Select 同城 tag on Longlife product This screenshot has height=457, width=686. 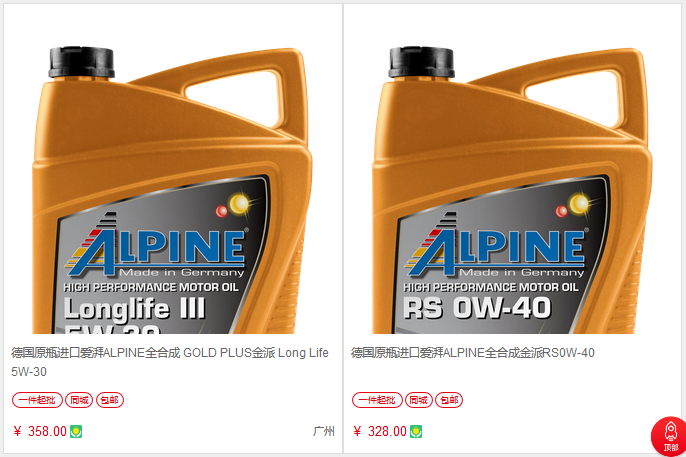tap(79, 400)
